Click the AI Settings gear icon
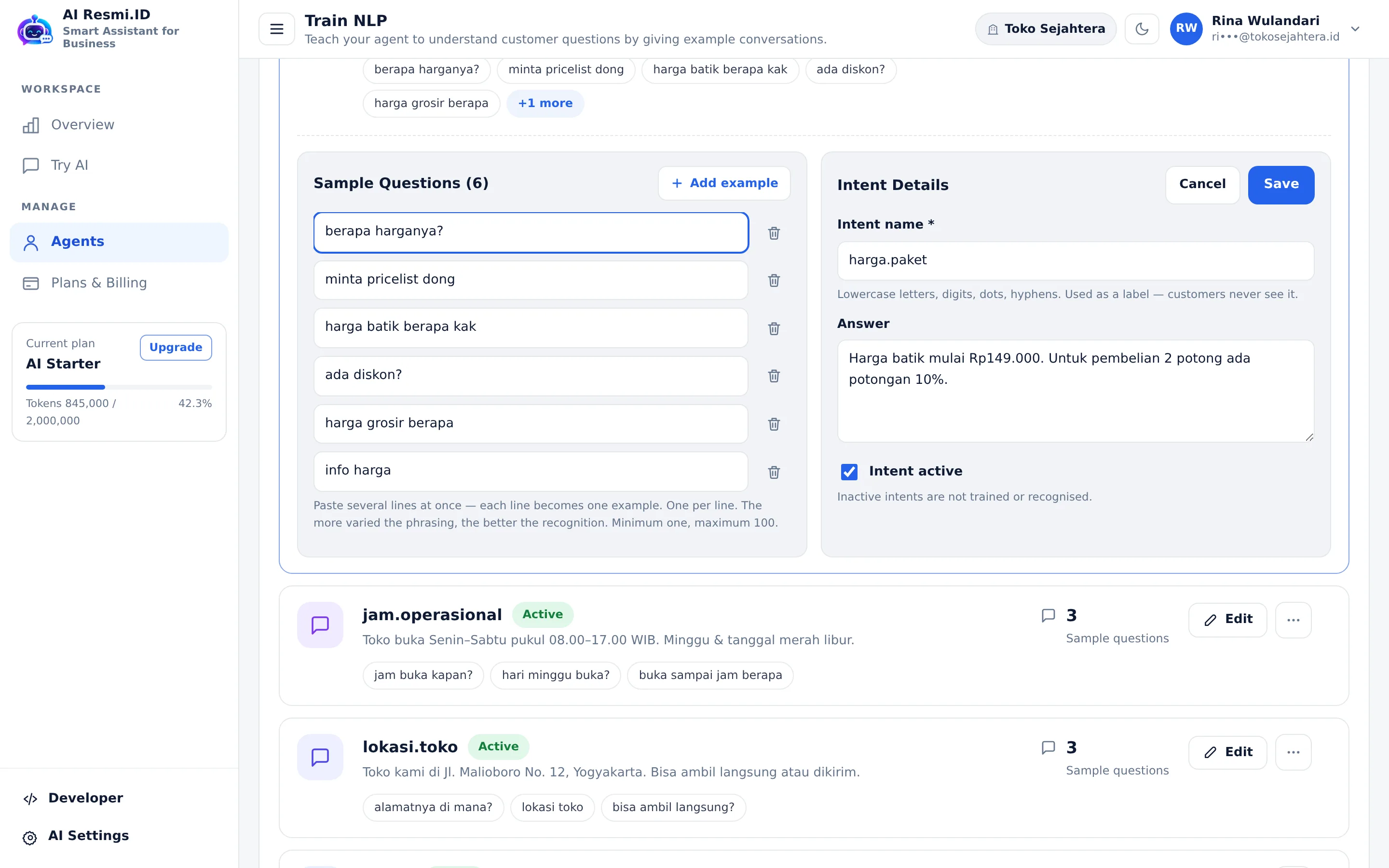1389x868 pixels. [30, 838]
